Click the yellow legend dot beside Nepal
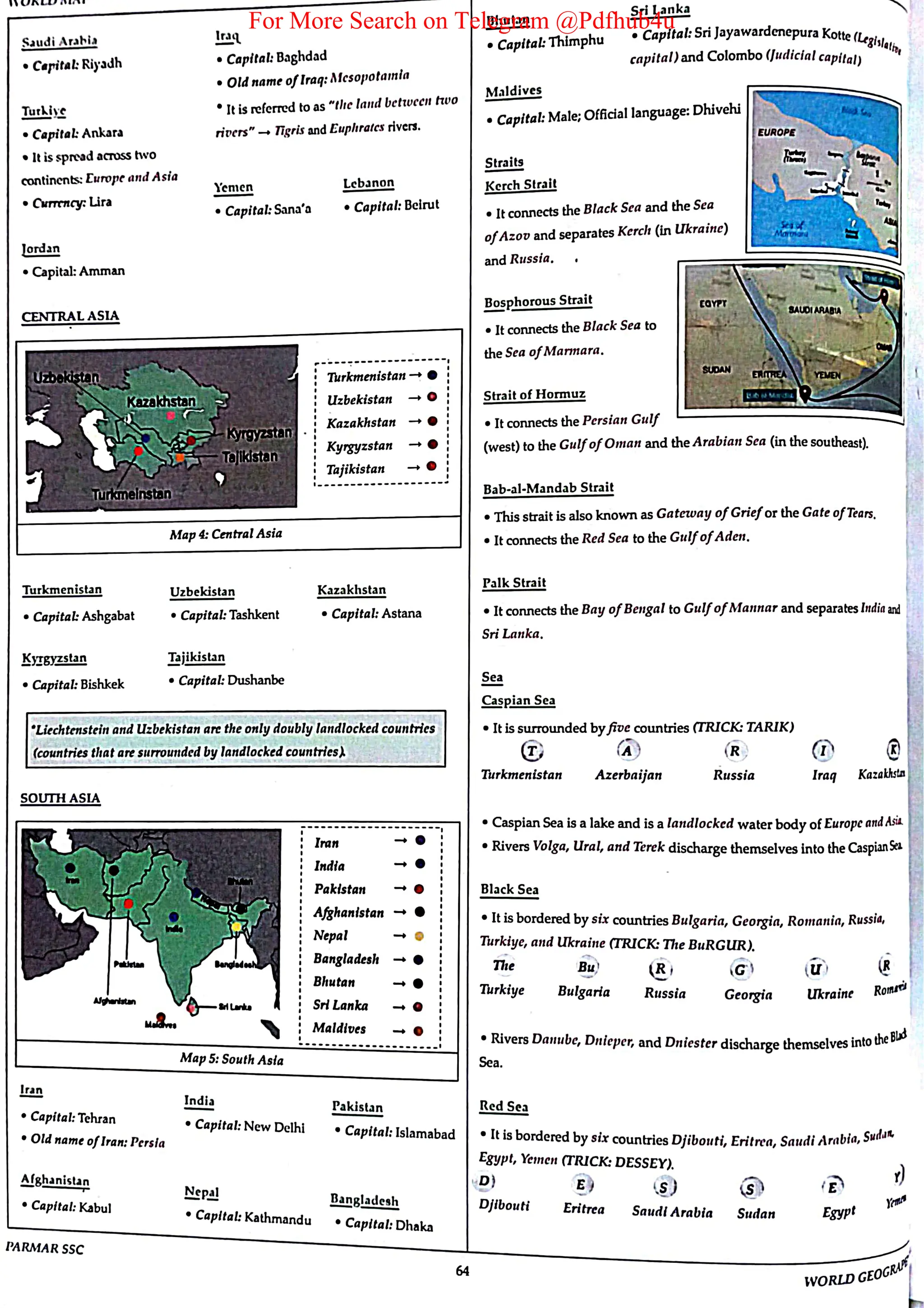 pos(419,936)
